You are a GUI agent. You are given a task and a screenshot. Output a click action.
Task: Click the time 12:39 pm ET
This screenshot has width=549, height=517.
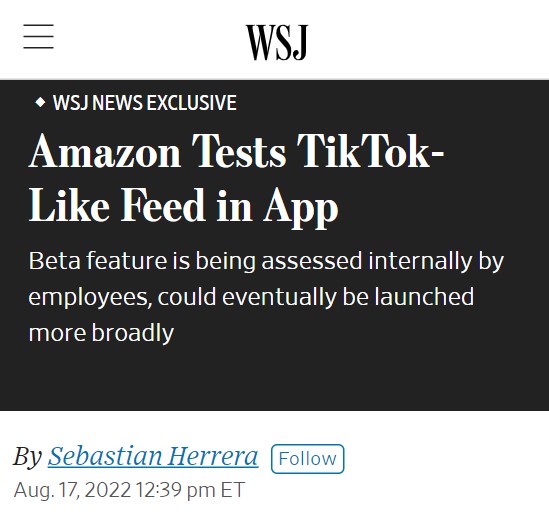(x=190, y=490)
